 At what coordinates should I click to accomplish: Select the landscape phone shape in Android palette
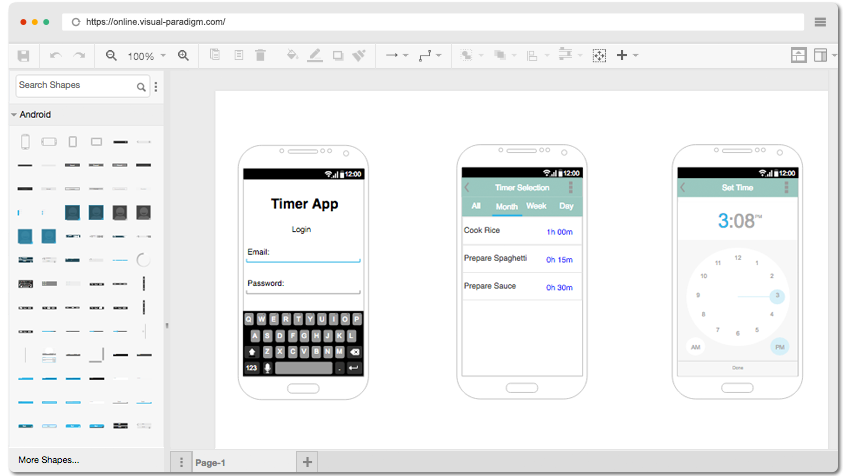(x=49, y=142)
